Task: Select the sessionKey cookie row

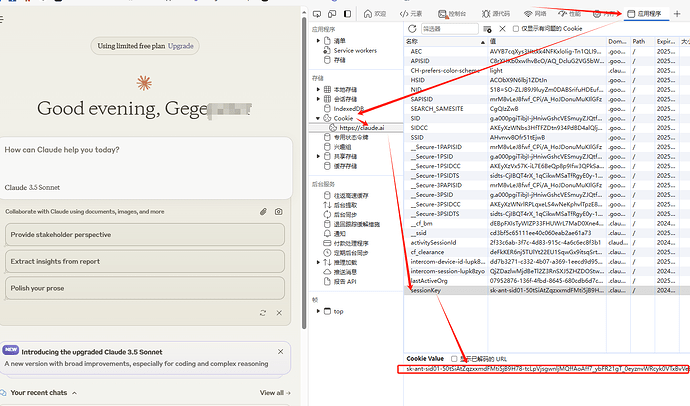Action: [x=547, y=290]
